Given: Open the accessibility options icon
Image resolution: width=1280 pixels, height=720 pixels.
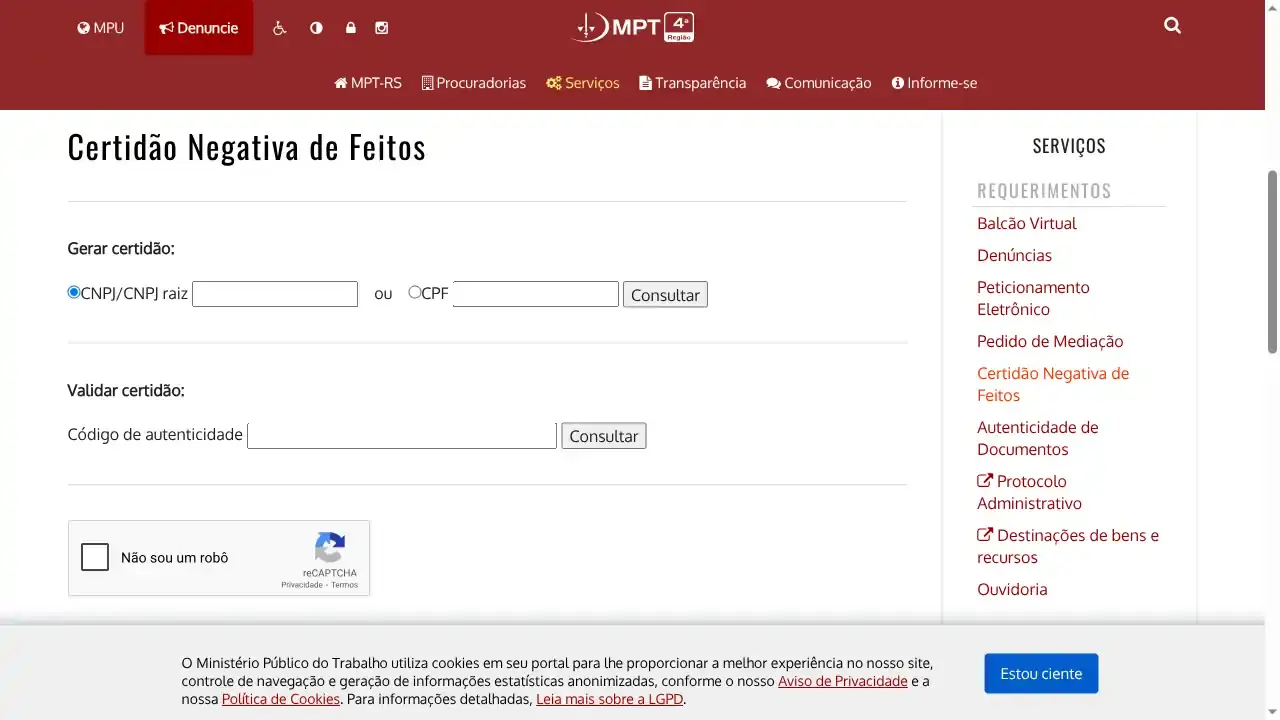Looking at the screenshot, I should [279, 27].
